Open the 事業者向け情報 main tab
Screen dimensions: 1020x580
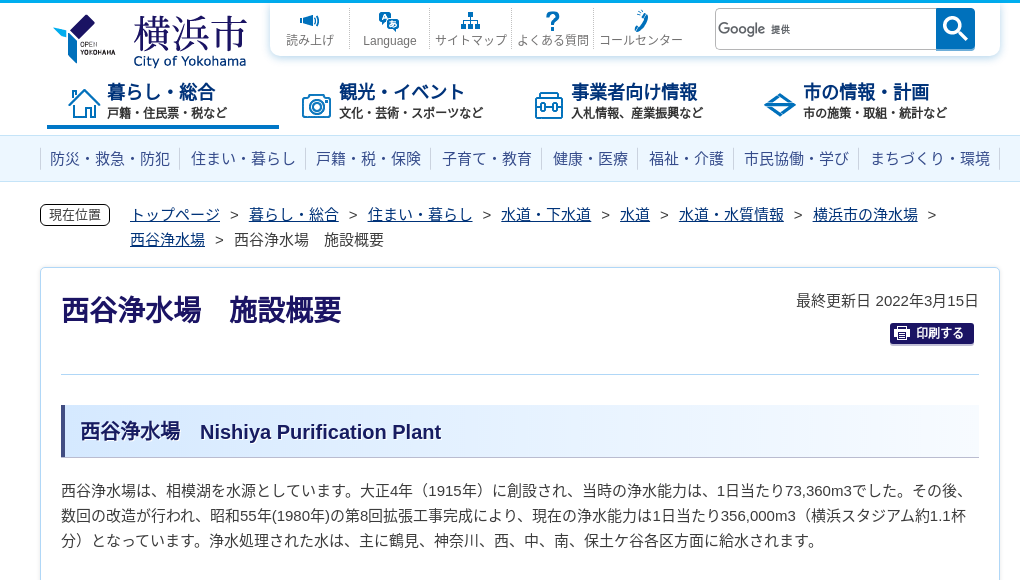[620, 101]
